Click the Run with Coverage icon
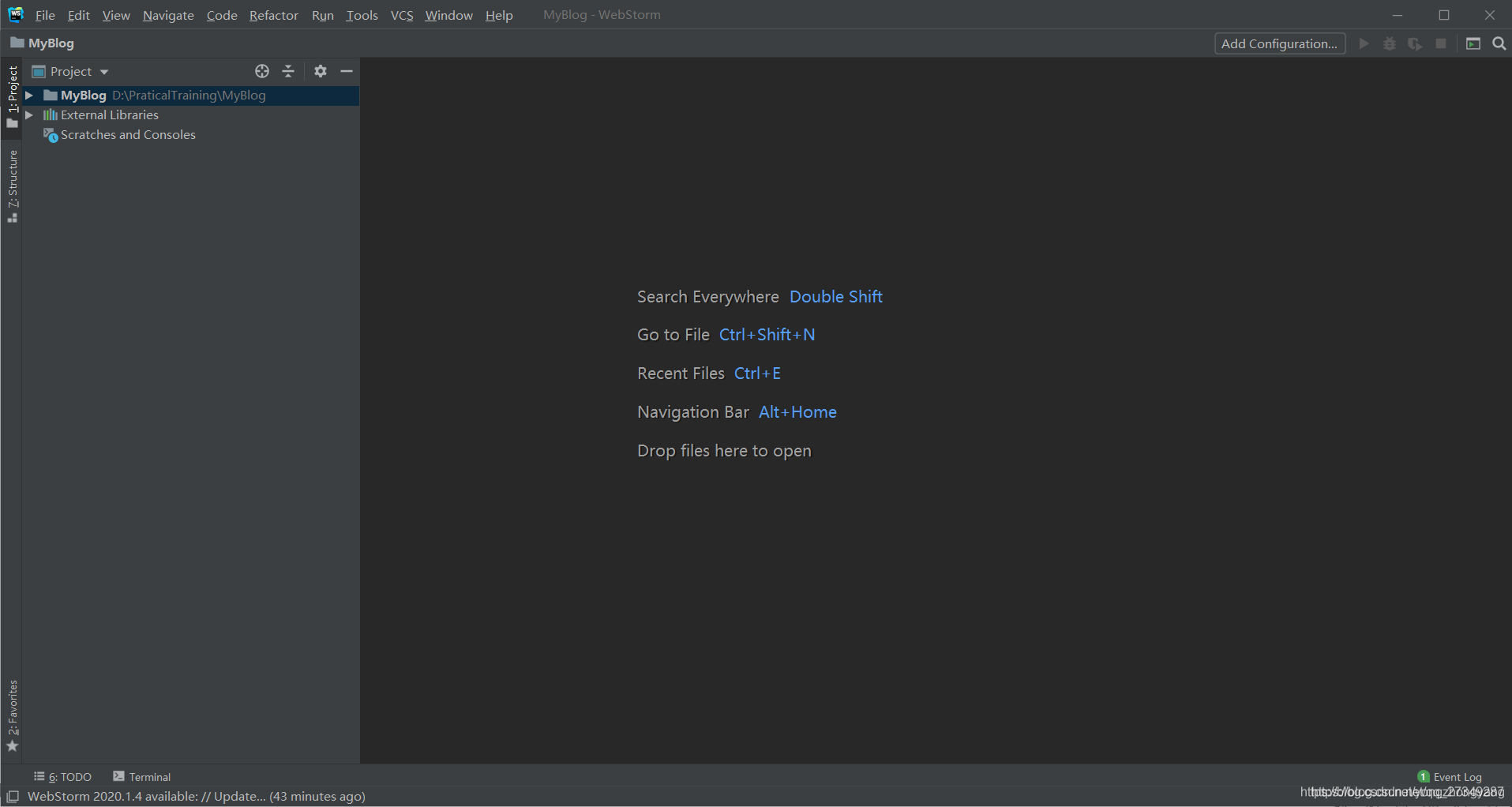The image size is (1512, 807). click(1415, 43)
